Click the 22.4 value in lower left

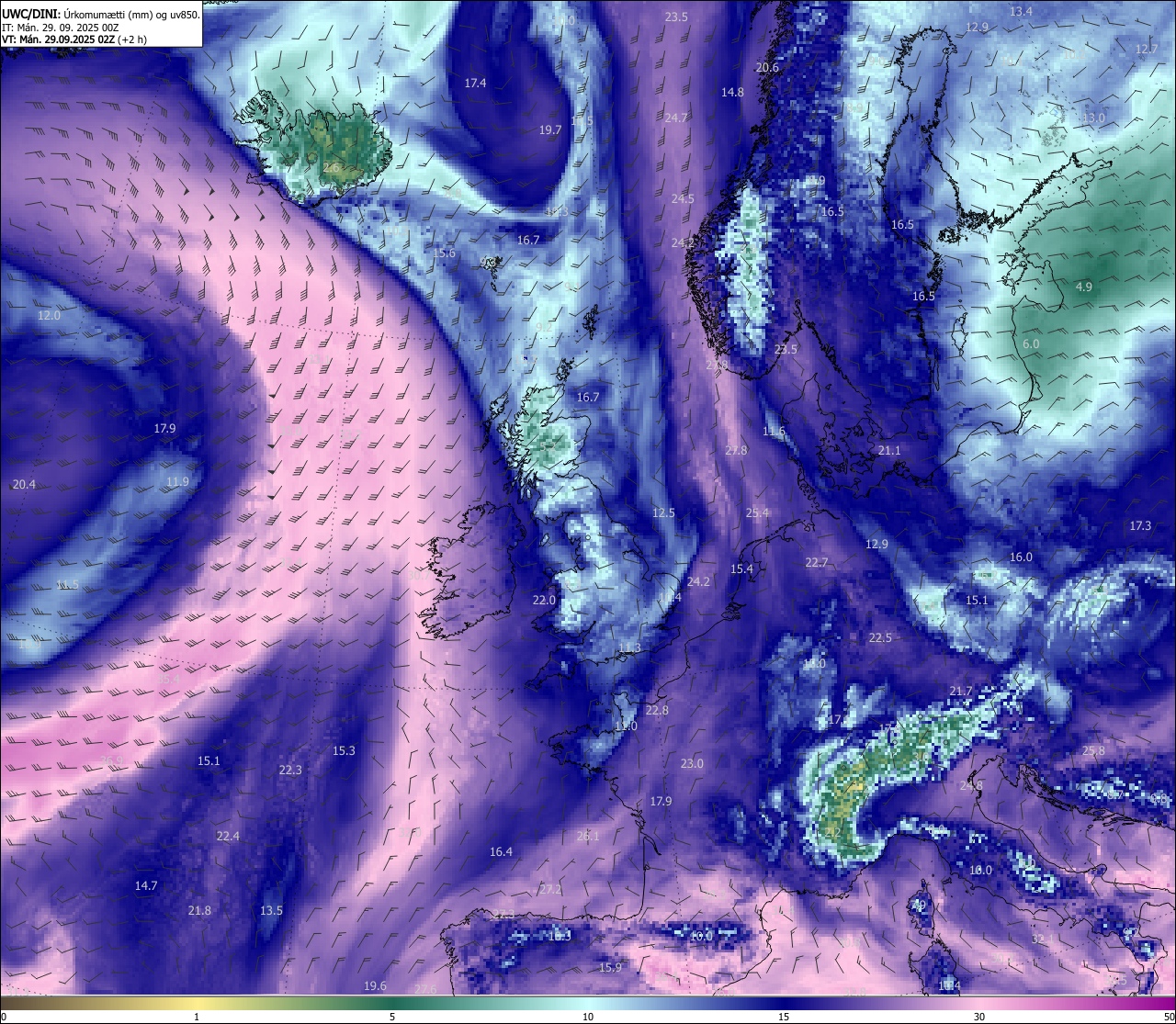click(x=228, y=837)
